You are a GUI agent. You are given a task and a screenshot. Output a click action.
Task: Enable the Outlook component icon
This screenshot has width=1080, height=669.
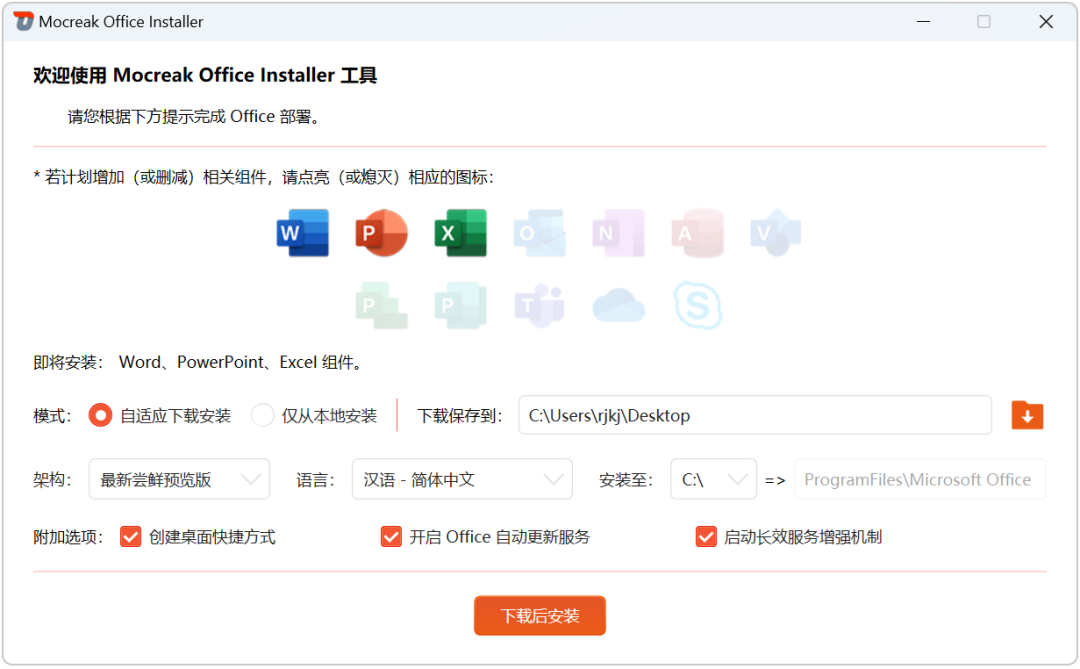[x=539, y=233]
